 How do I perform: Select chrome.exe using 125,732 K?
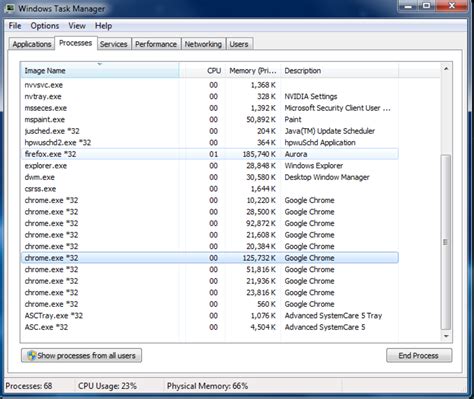point(210,258)
